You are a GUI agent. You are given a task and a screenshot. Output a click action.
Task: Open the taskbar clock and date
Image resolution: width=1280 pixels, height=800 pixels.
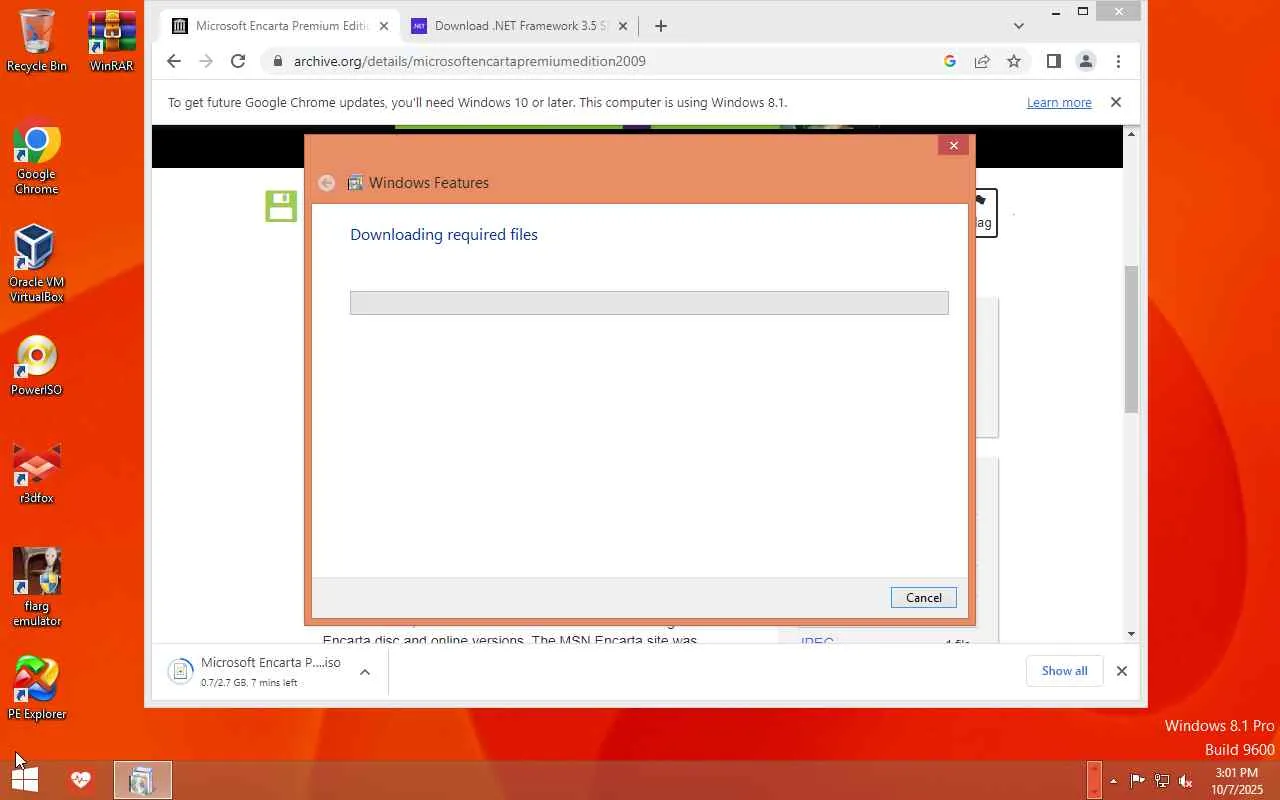[1236, 781]
